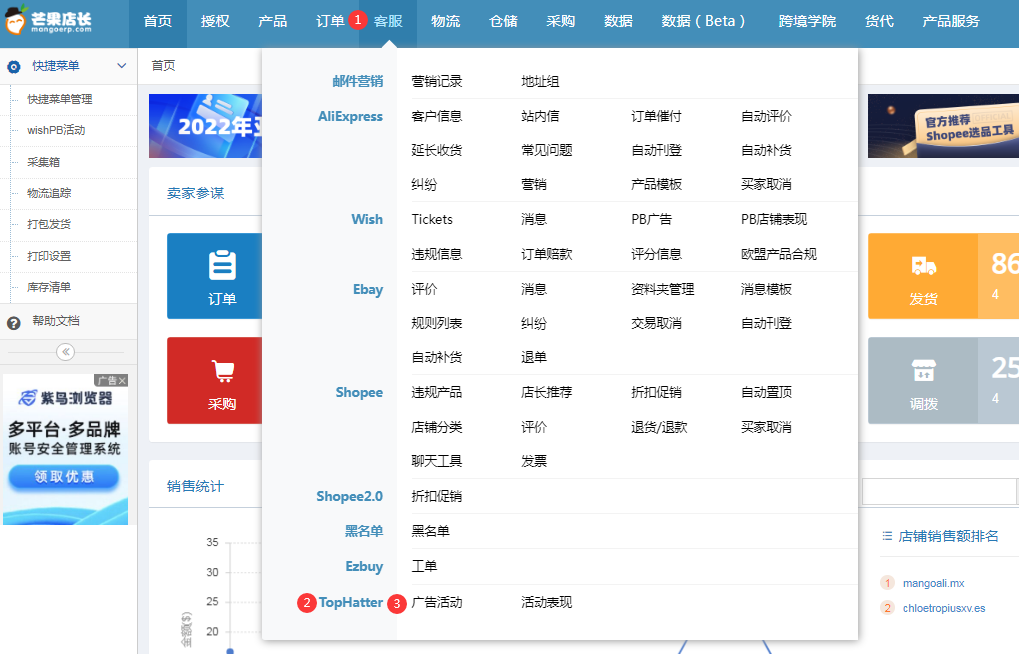Open 地址组 under 邮件营销
The height and width of the screenshot is (654, 1019).
(x=540, y=81)
